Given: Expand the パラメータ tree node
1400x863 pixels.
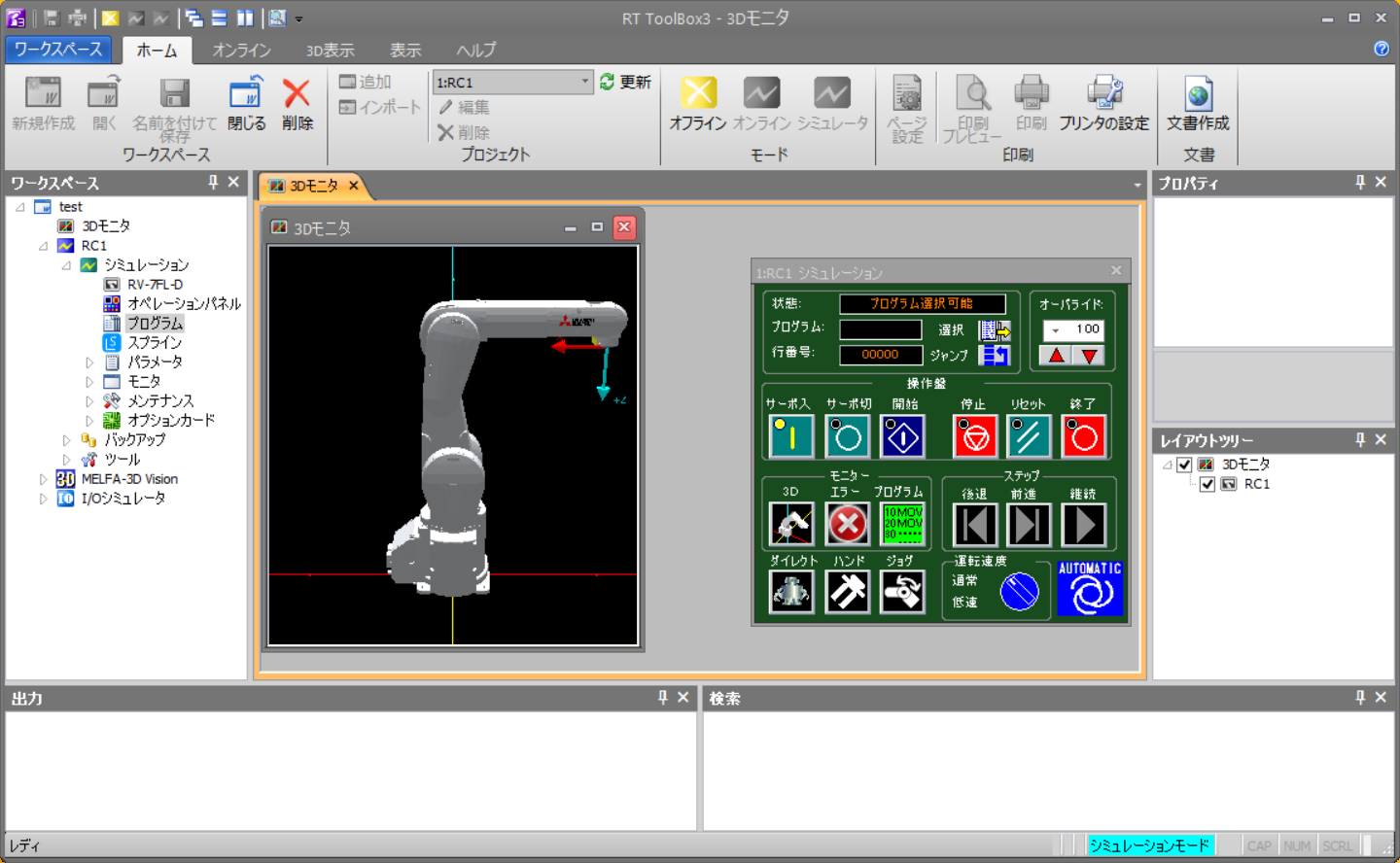Looking at the screenshot, I should (x=89, y=362).
